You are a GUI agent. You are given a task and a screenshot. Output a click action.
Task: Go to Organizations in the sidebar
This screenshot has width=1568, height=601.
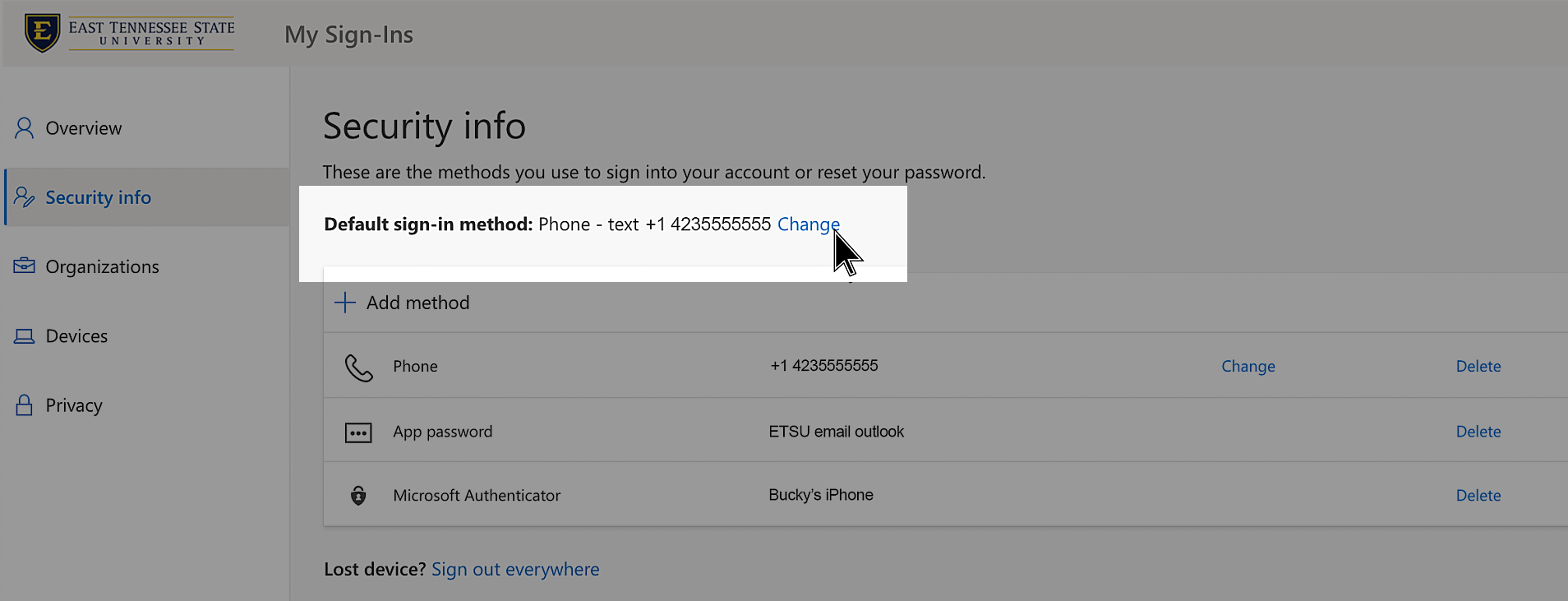(x=102, y=266)
